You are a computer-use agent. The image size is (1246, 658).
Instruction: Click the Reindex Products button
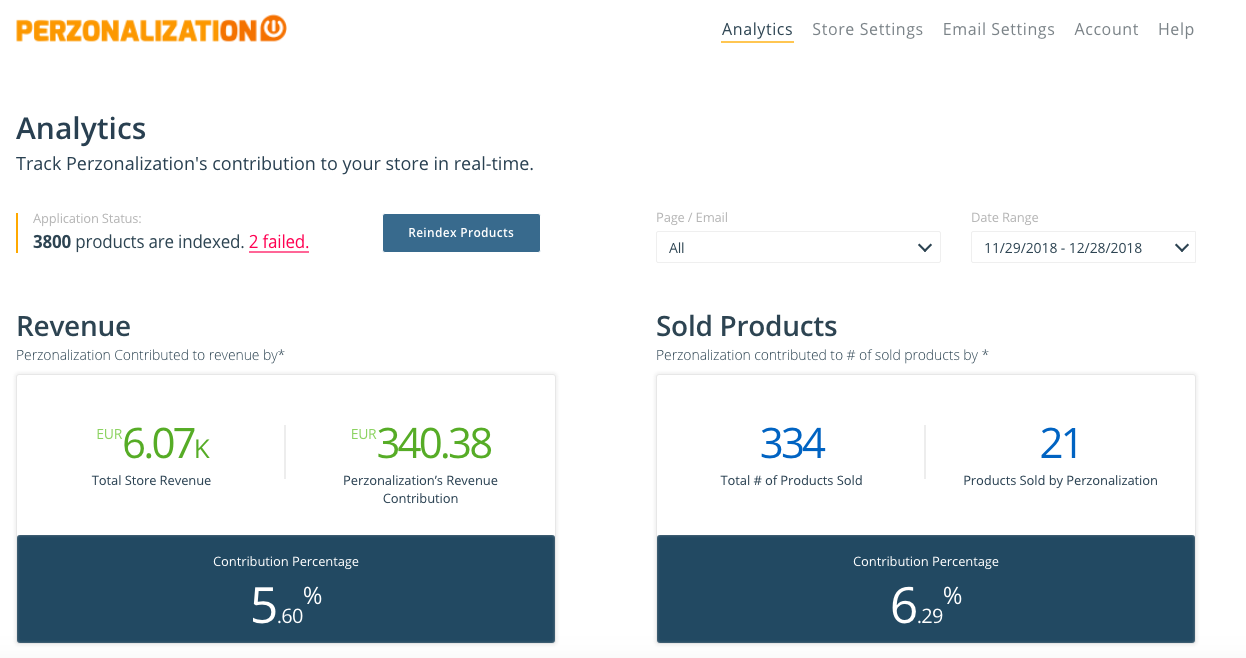tap(461, 233)
